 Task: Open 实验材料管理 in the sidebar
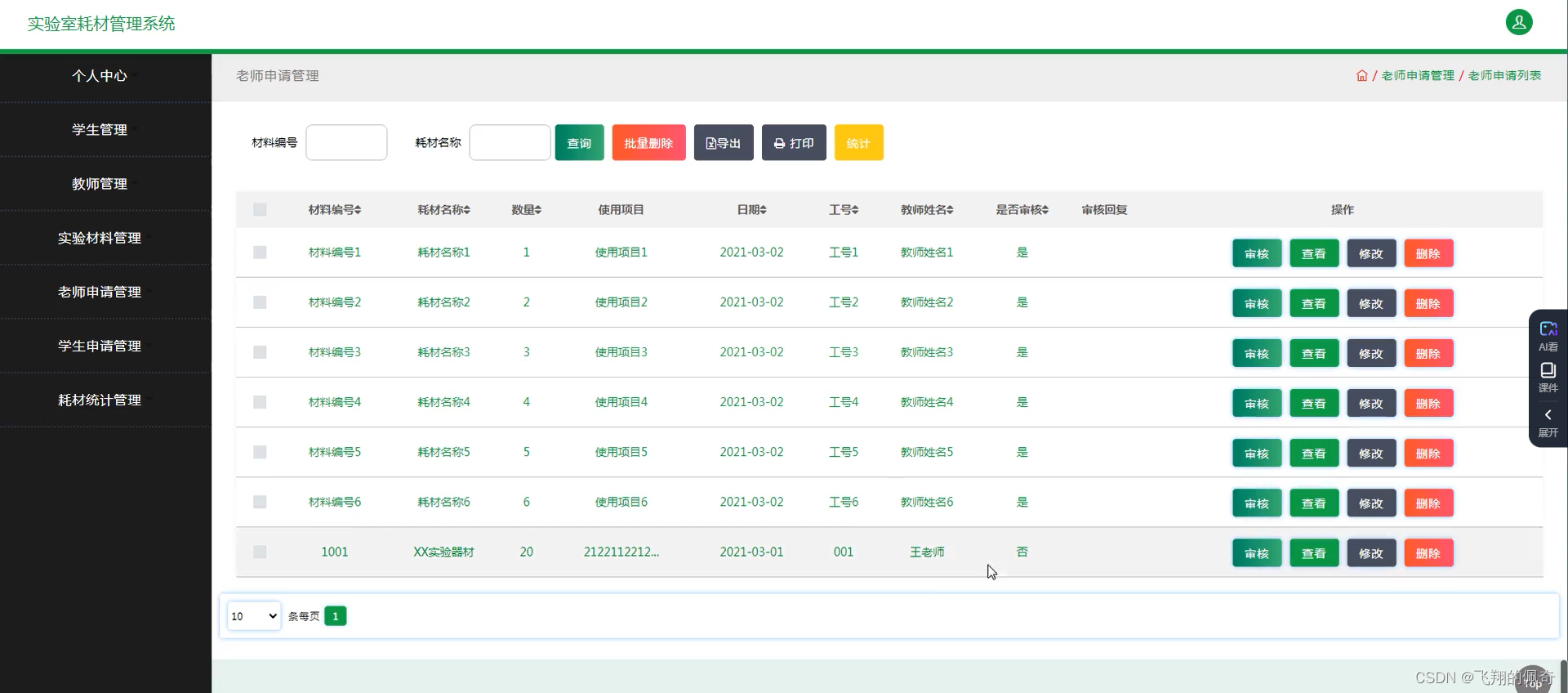click(100, 238)
